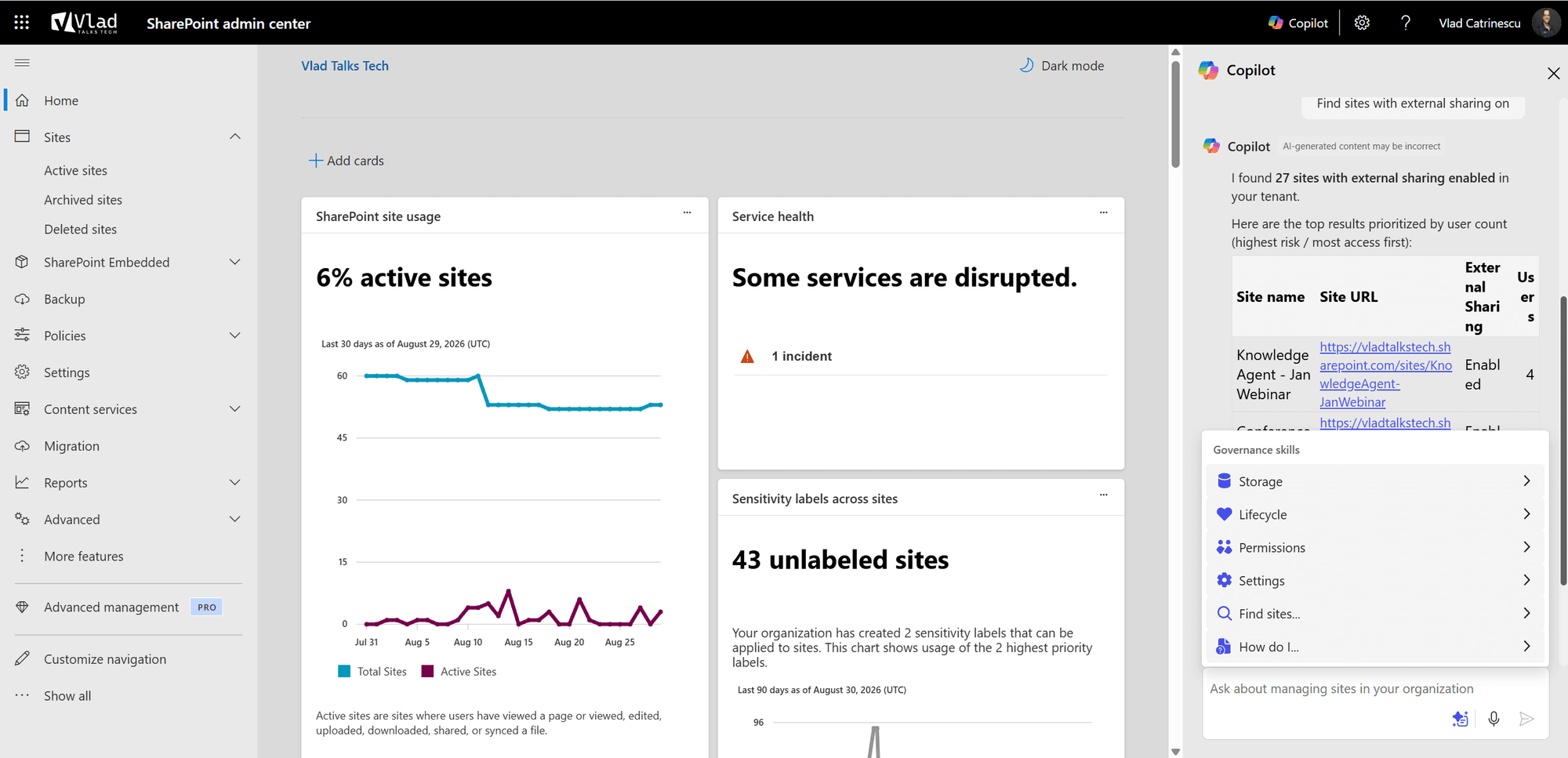1568x758 pixels.
Task: Go to Active sites
Action: pos(75,170)
